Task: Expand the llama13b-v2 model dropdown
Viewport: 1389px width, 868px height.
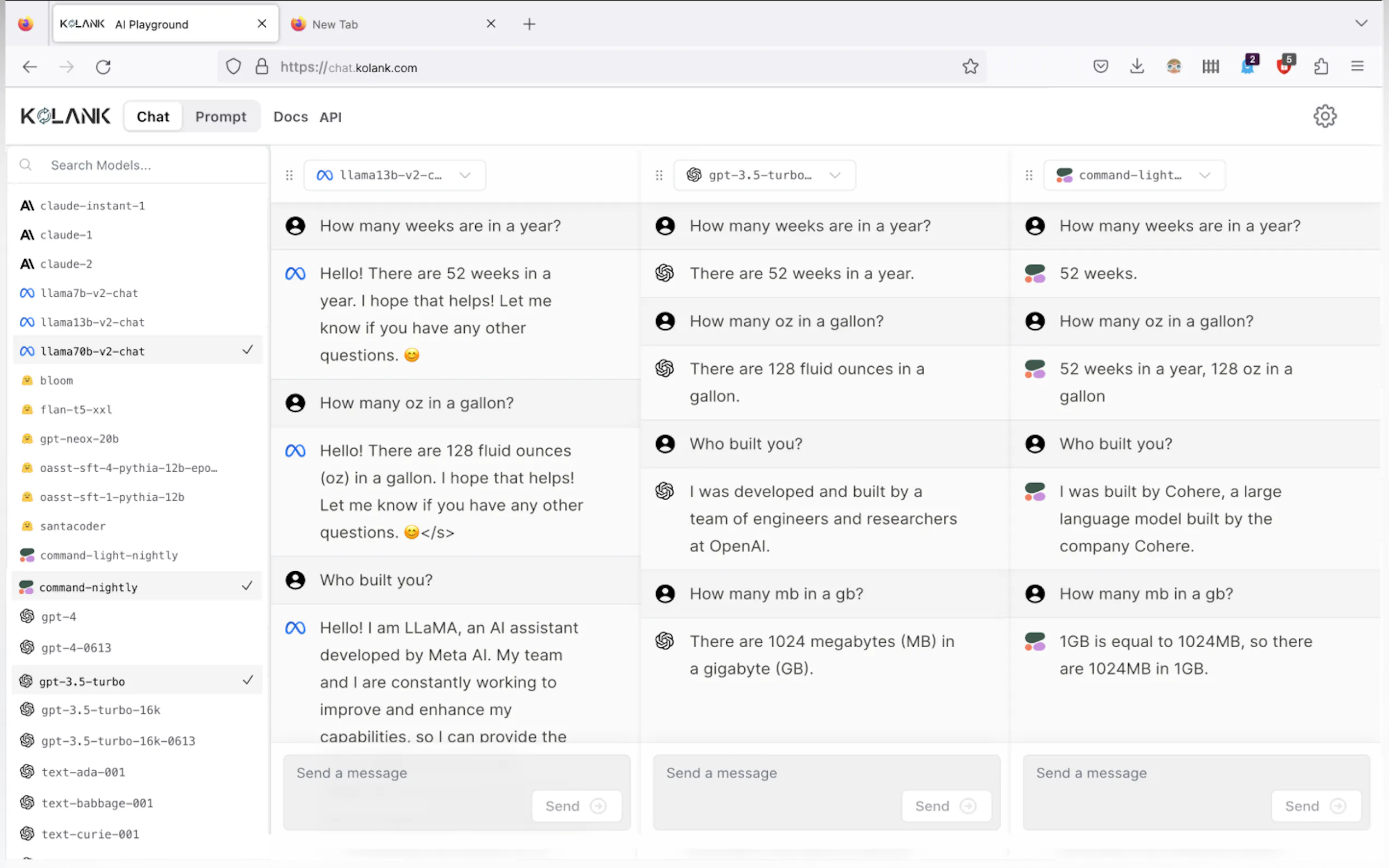Action: [394, 175]
